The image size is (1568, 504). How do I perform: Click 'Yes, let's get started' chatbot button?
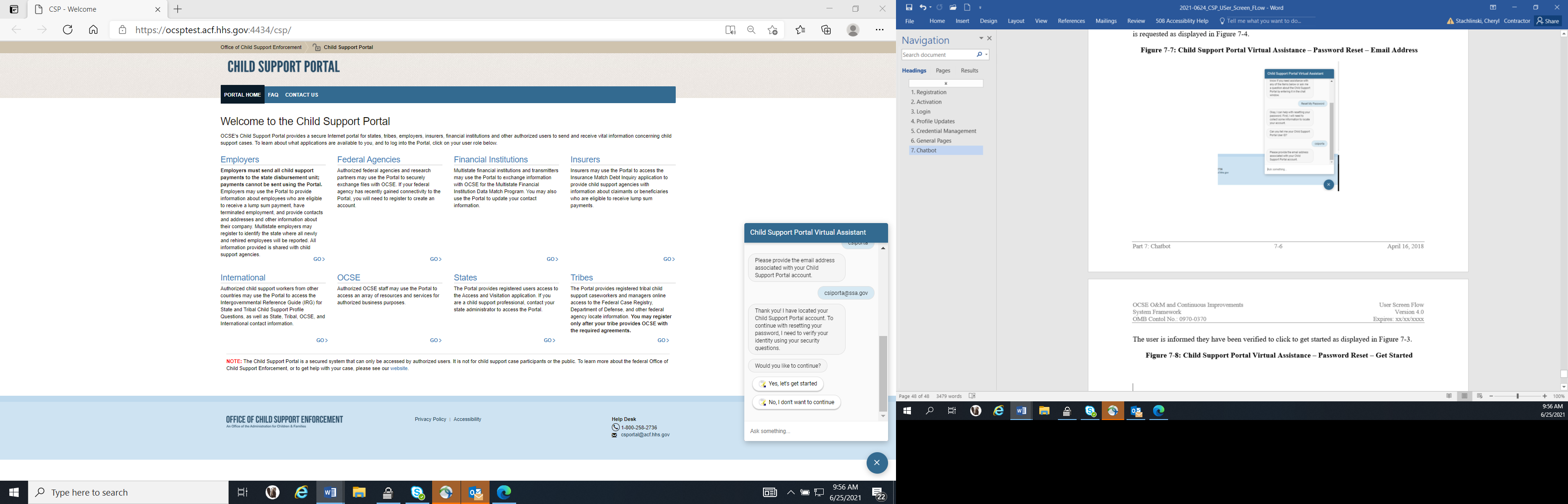pos(788,384)
